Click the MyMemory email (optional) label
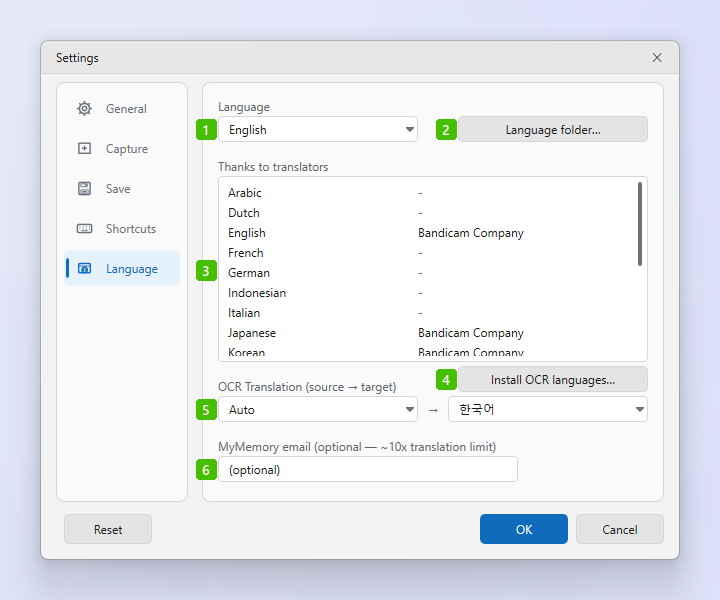 pyautogui.click(x=357, y=447)
